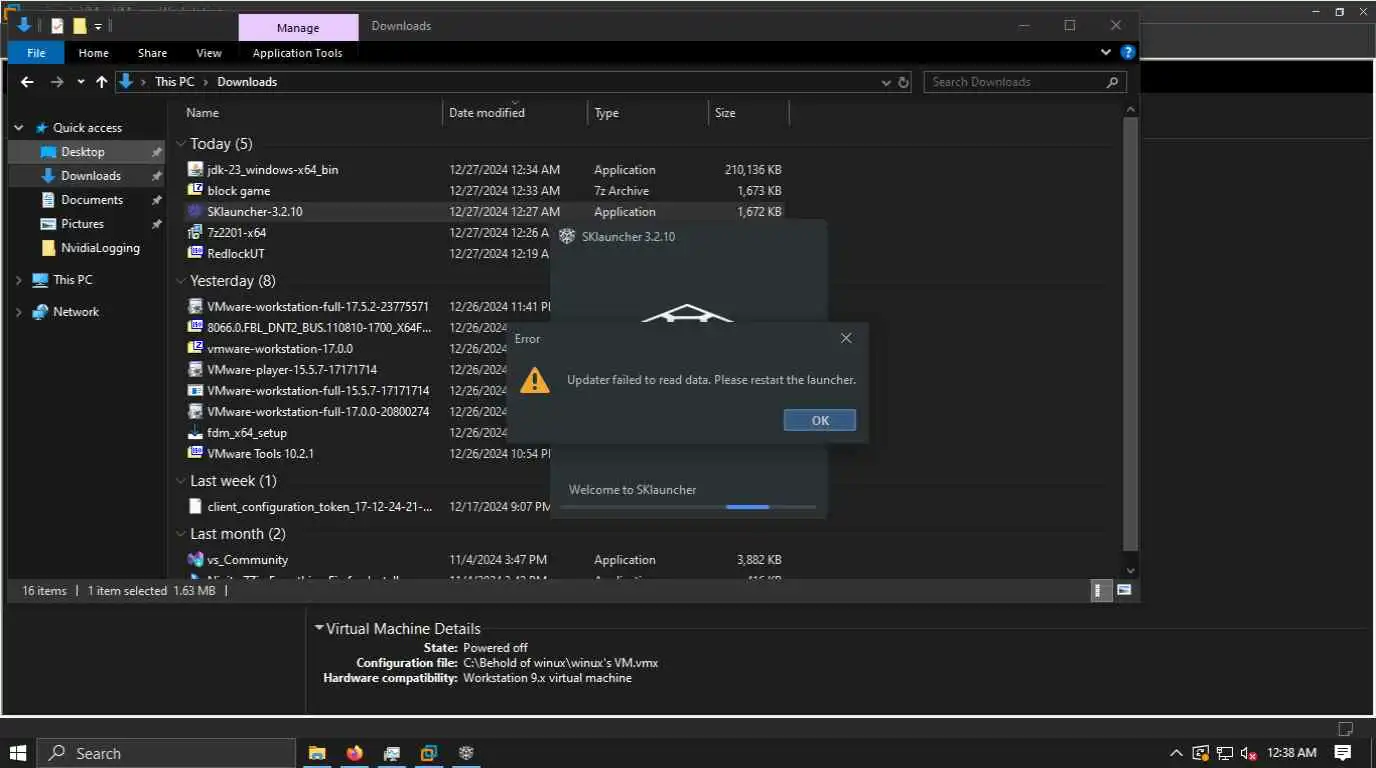
Task: Select the SKlauncher-3.2.10 file icon
Action: 196,212
